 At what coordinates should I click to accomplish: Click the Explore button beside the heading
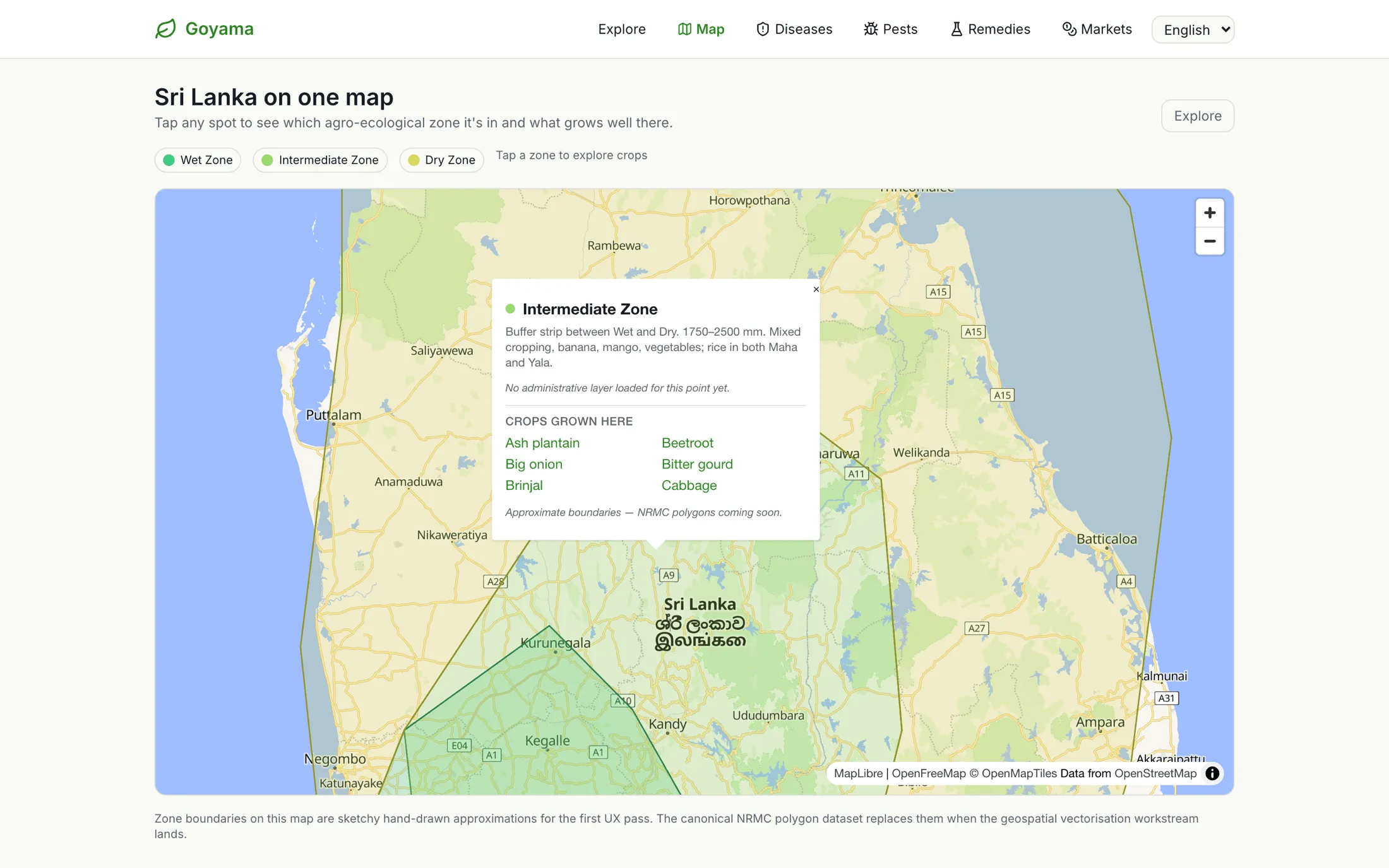1198,116
